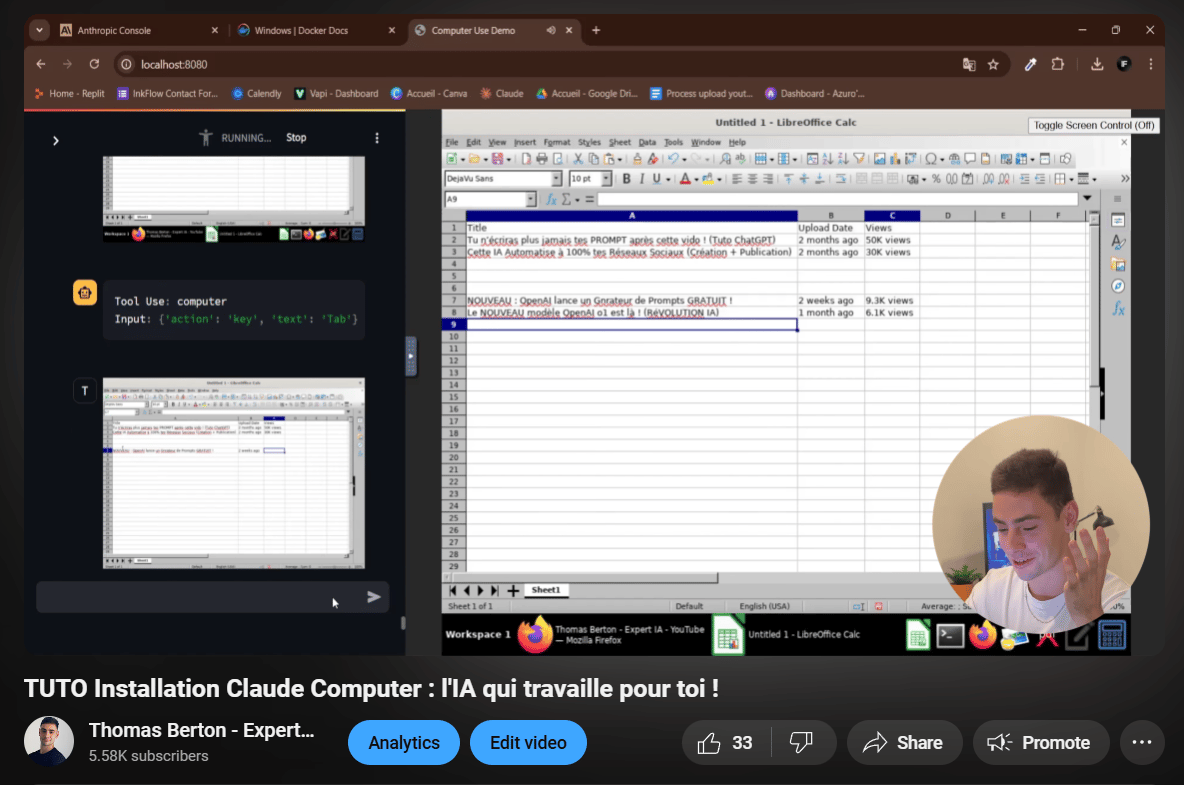Open the Data menu in Calc
1184x785 pixels.
(647, 142)
